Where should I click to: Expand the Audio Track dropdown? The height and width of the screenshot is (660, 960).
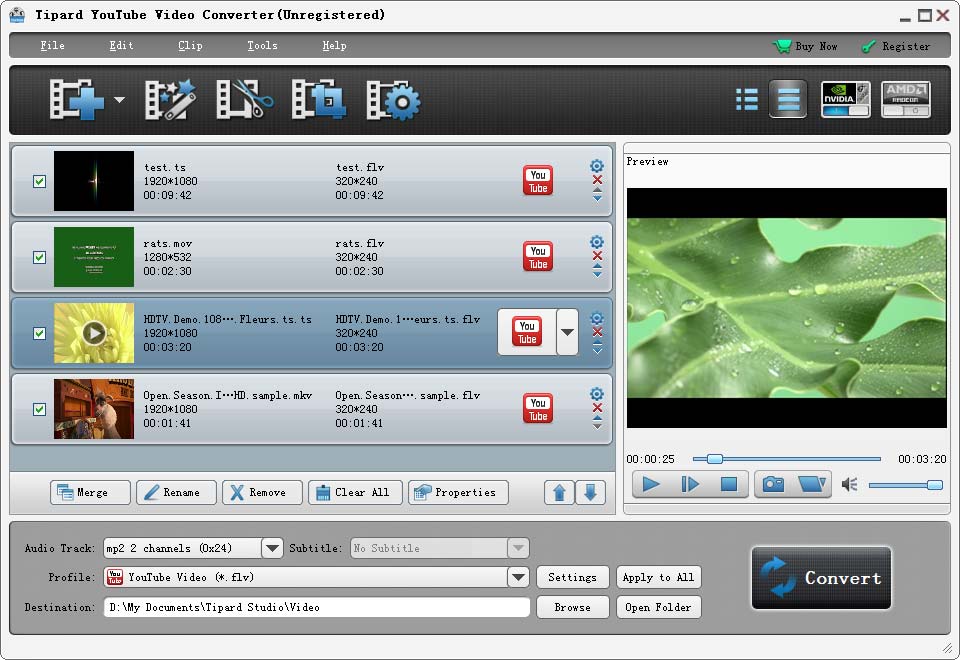(x=272, y=548)
